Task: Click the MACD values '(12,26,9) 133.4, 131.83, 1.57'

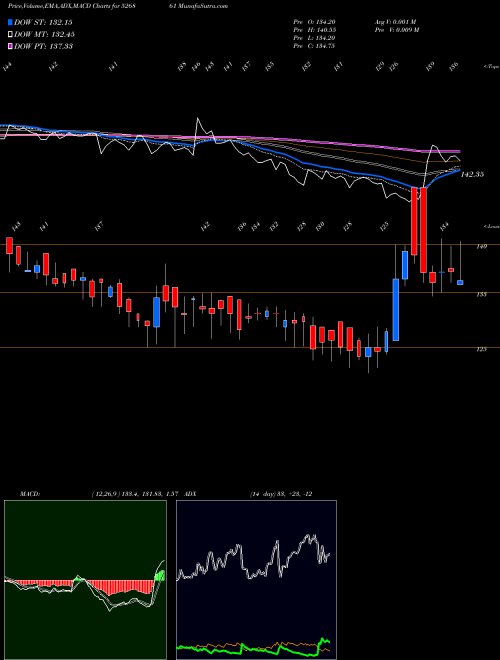Action: pos(135,493)
